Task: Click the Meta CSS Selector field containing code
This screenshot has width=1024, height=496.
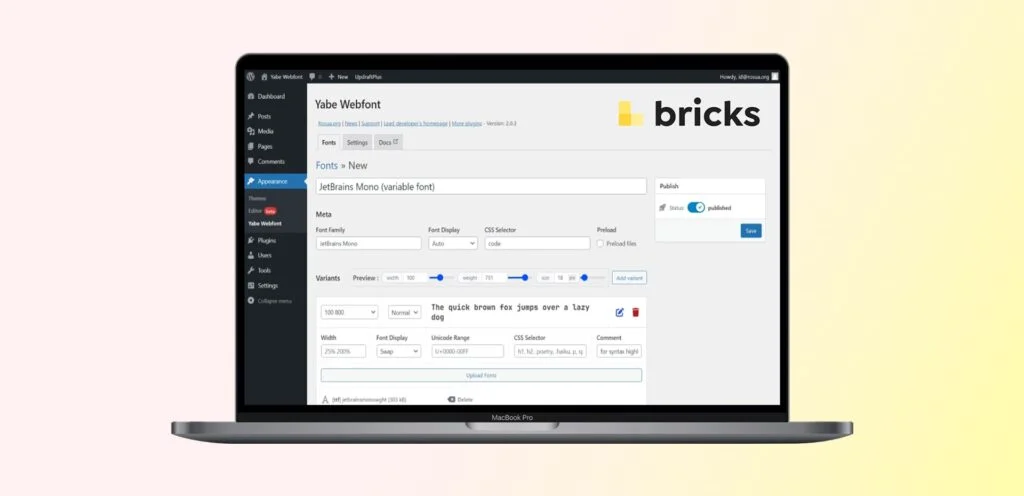Action: coord(537,243)
